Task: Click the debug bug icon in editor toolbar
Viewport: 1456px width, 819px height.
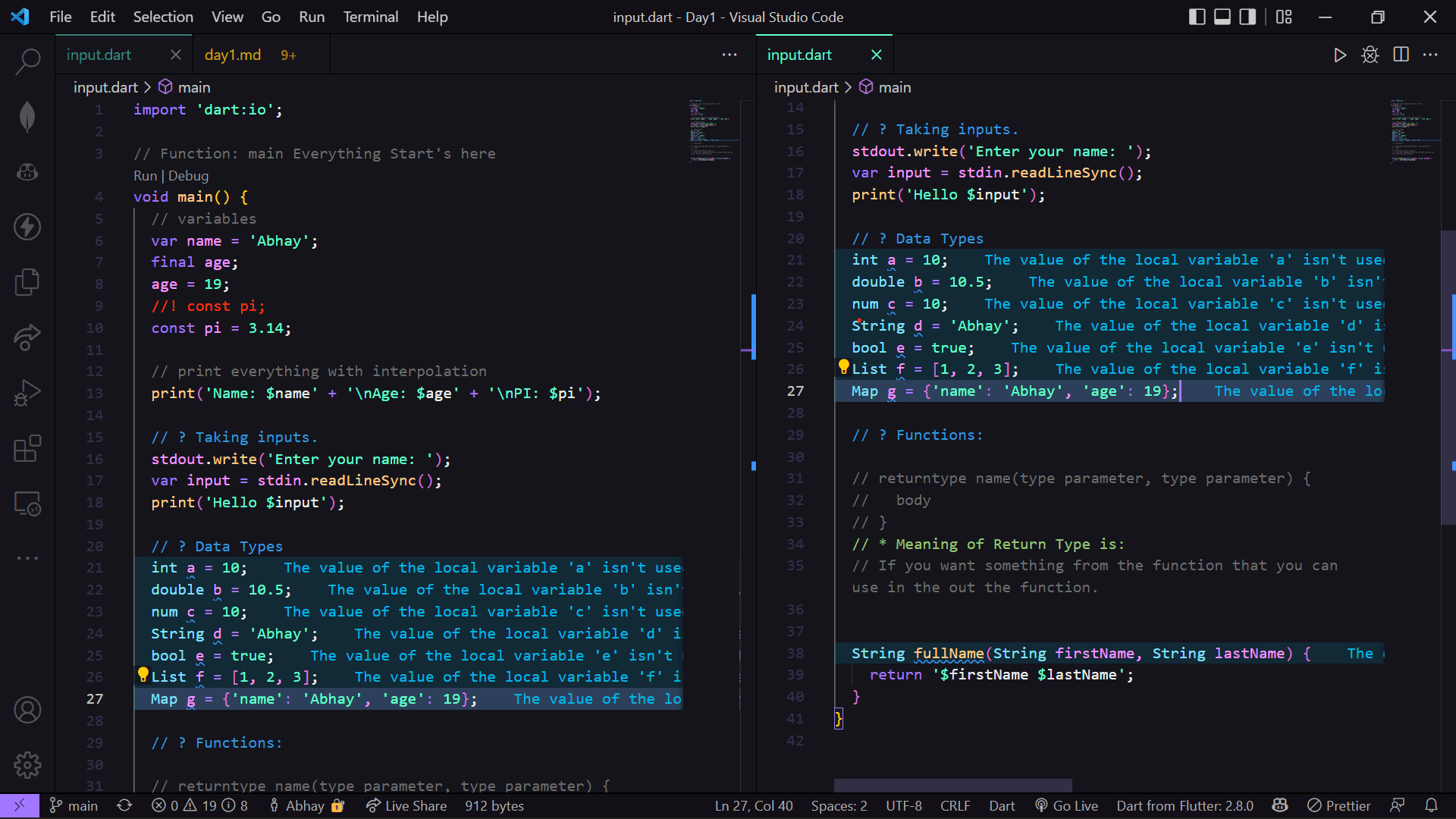Action: click(x=1370, y=55)
